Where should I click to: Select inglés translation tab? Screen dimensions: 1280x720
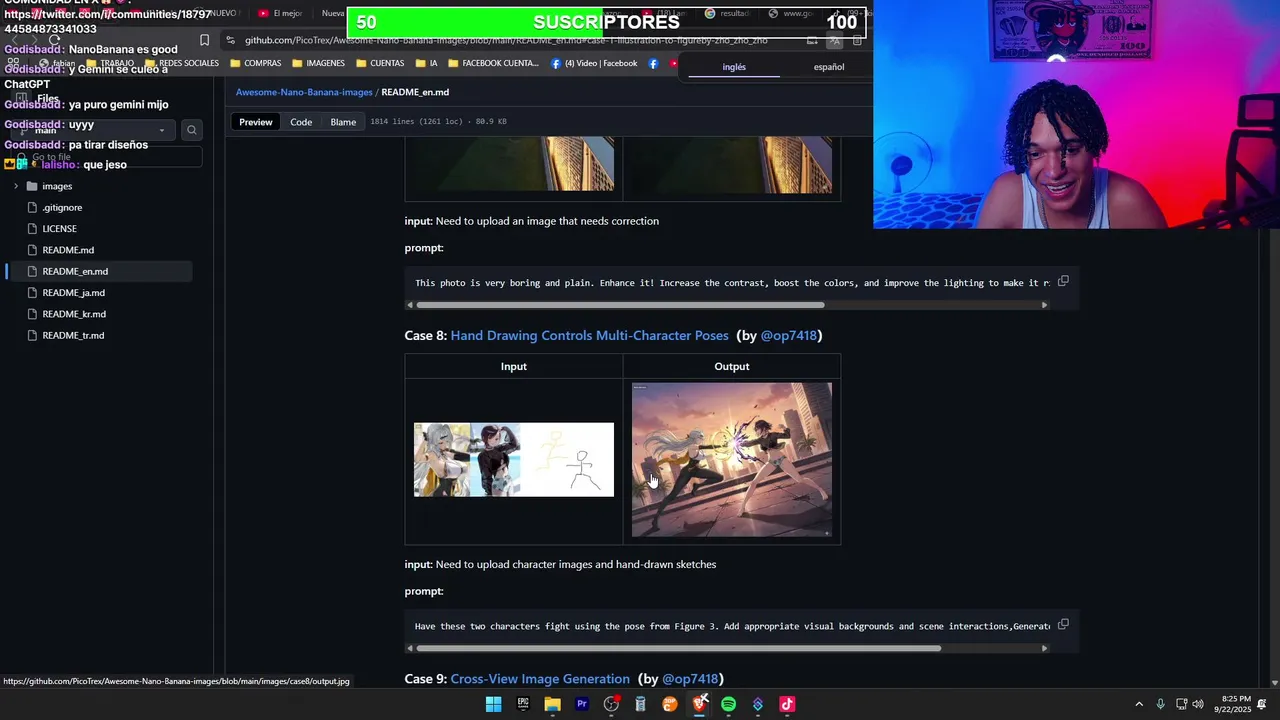(734, 67)
